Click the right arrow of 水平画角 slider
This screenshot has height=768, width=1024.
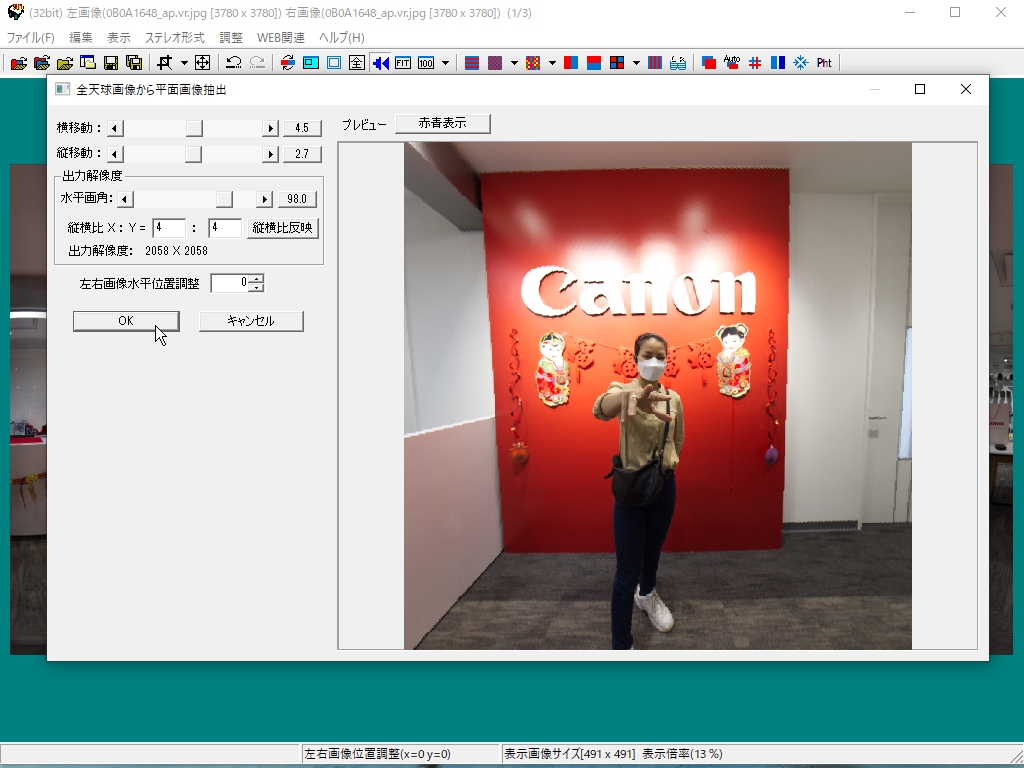(264, 199)
